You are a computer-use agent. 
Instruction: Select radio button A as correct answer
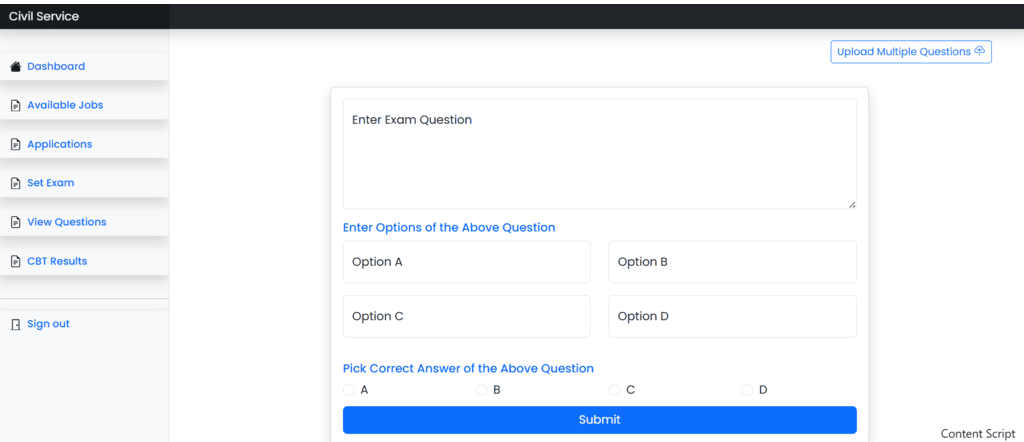pyautogui.click(x=348, y=390)
